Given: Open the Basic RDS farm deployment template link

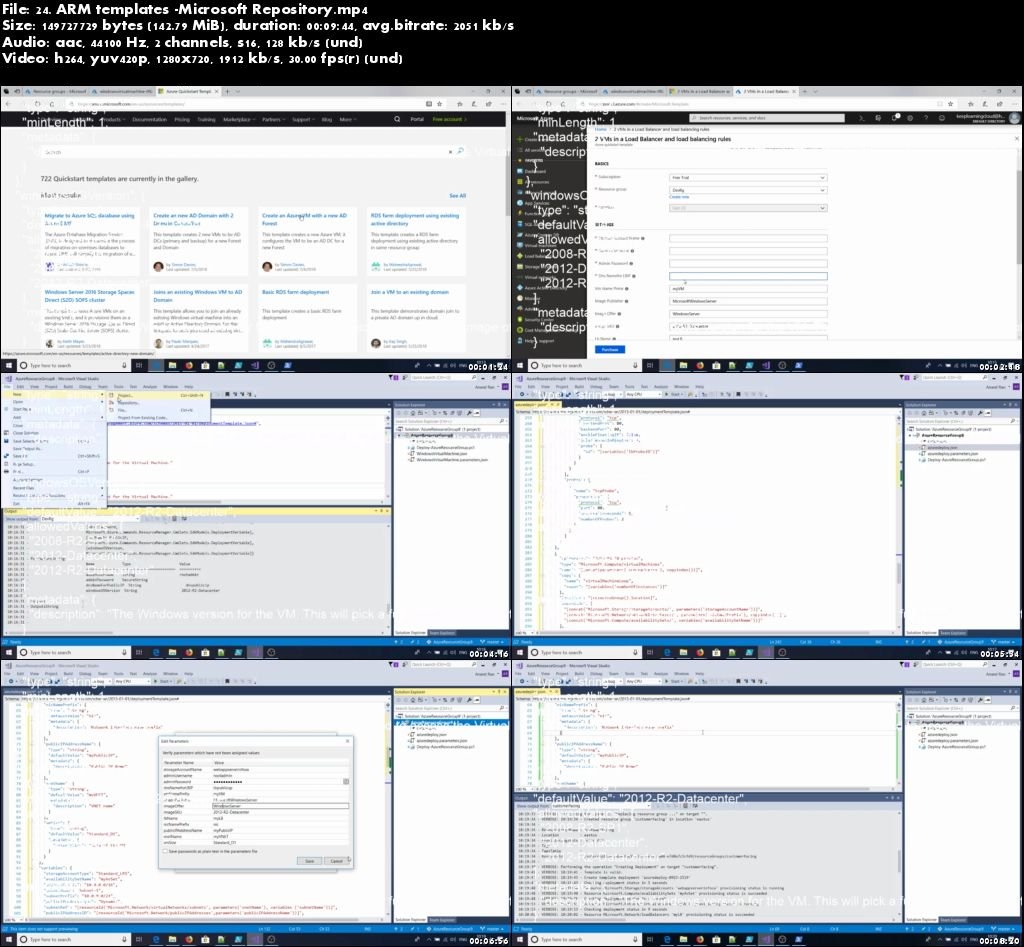Looking at the screenshot, I should (x=295, y=293).
